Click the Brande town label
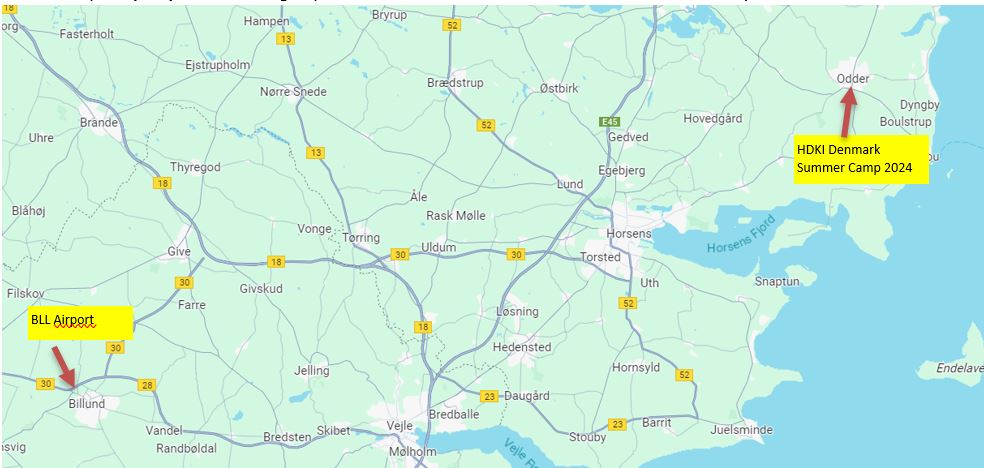This screenshot has height=468, width=984. pos(99,122)
